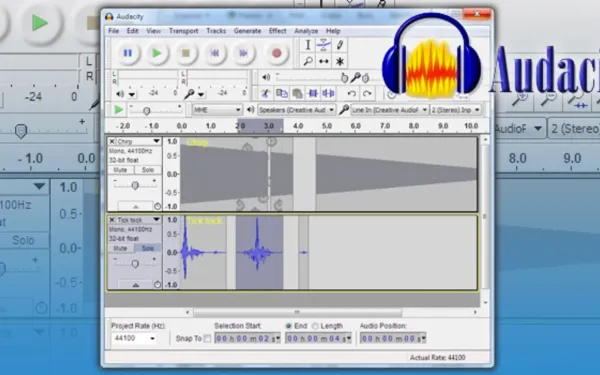Click the Chirp track gain slider
This screenshot has width=600, height=375.
point(135,186)
